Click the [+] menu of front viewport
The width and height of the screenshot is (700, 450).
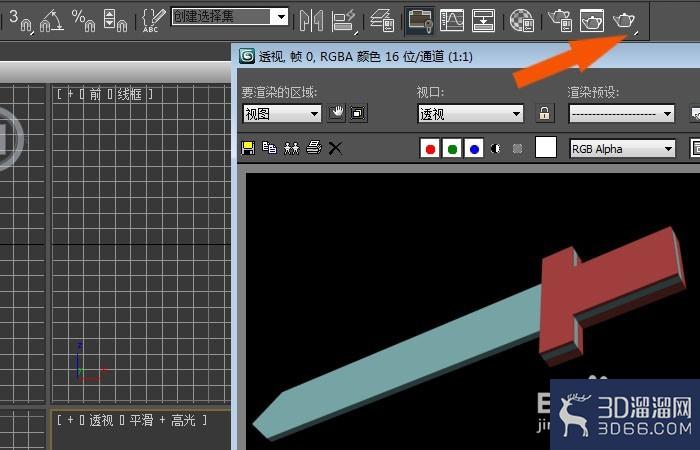[71, 94]
